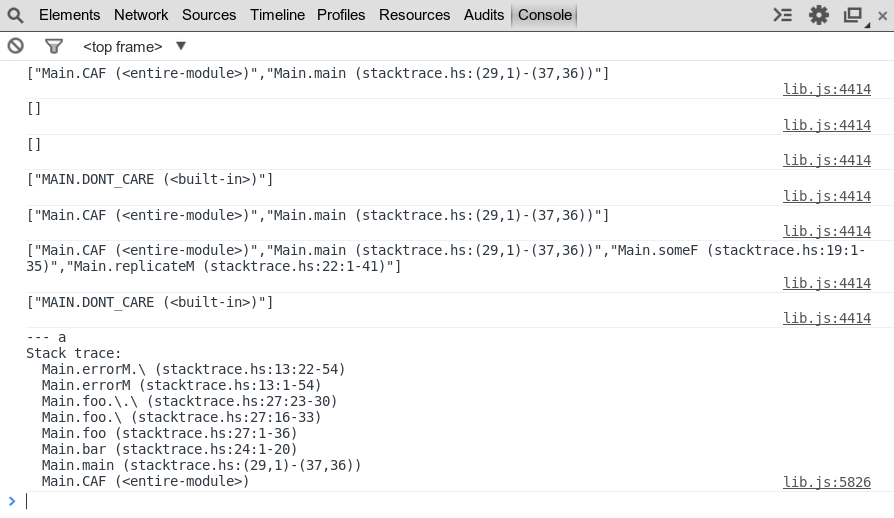Open lib.js:4414 link below second empty array
894x518 pixels.
tap(827, 160)
